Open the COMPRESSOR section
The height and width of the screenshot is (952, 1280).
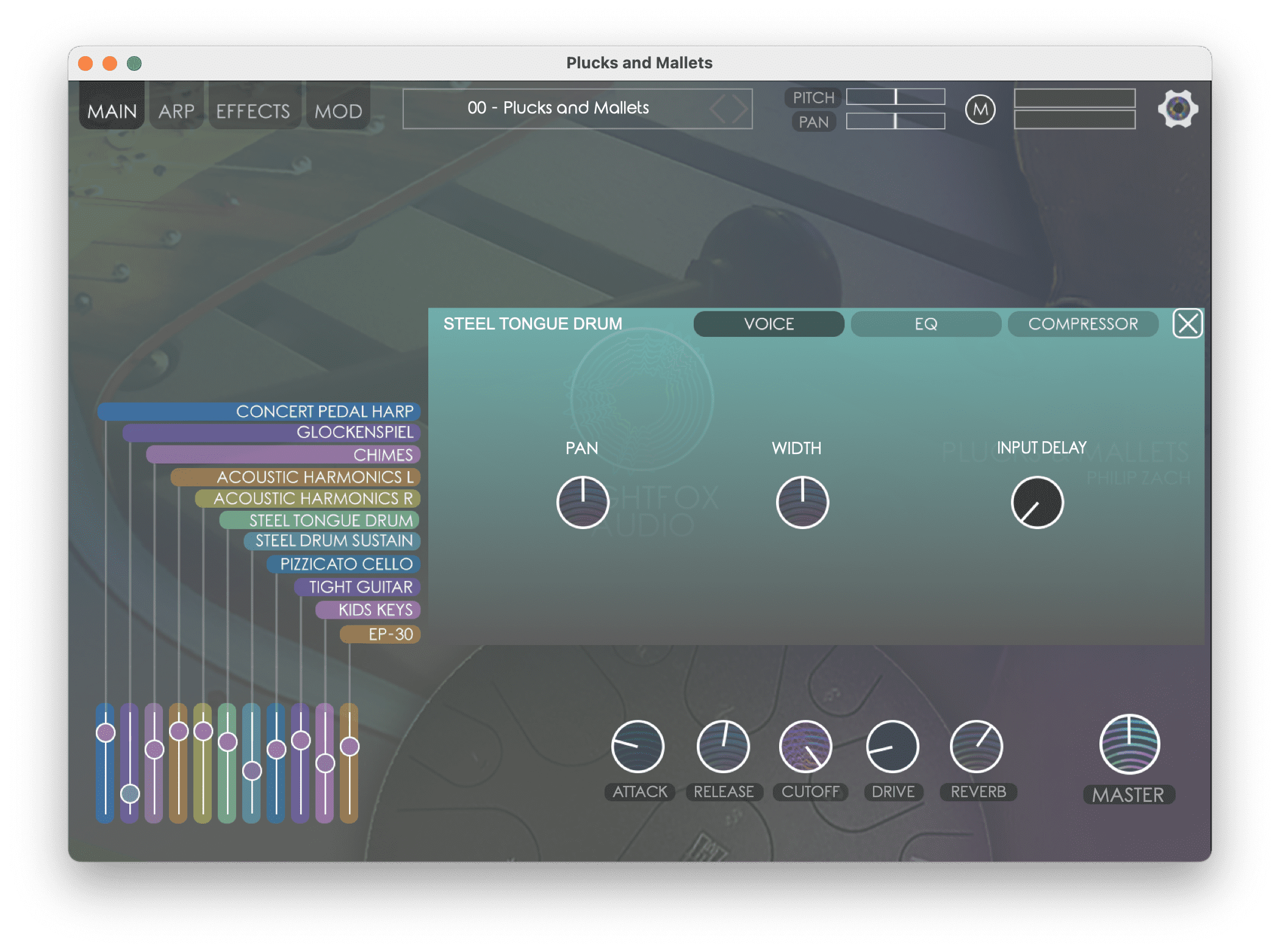[x=1082, y=324]
